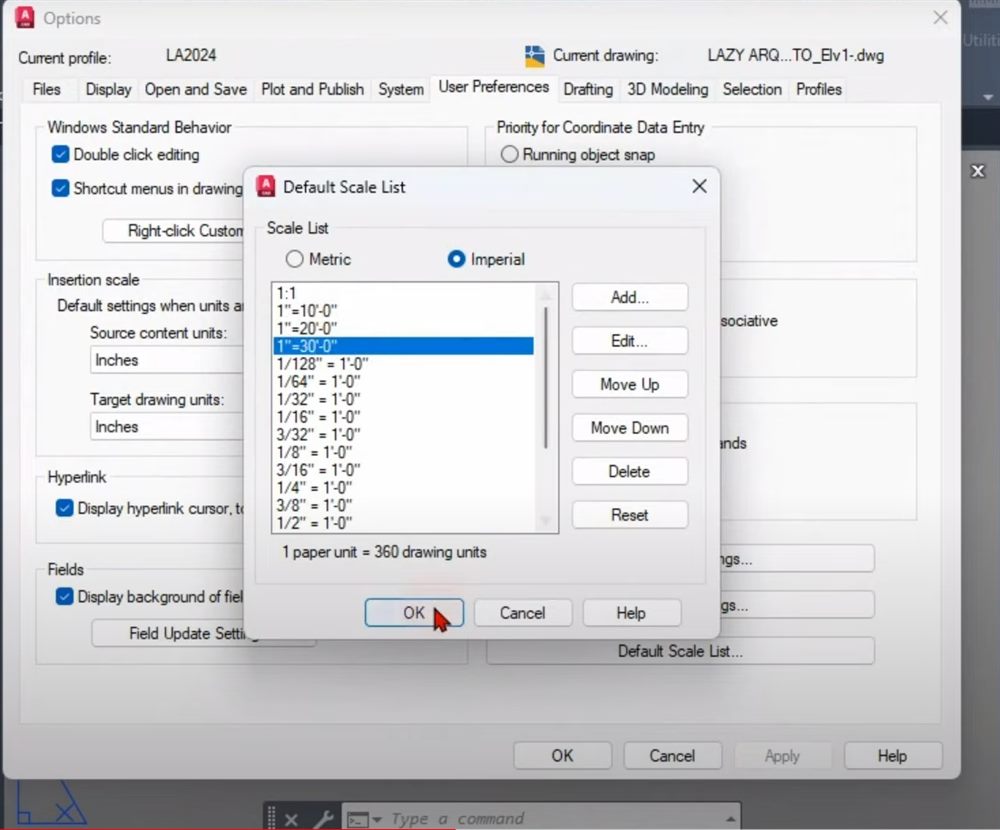Select scale 1/8" = 1'-0"
This screenshot has height=830, width=1000.
[x=403, y=452]
